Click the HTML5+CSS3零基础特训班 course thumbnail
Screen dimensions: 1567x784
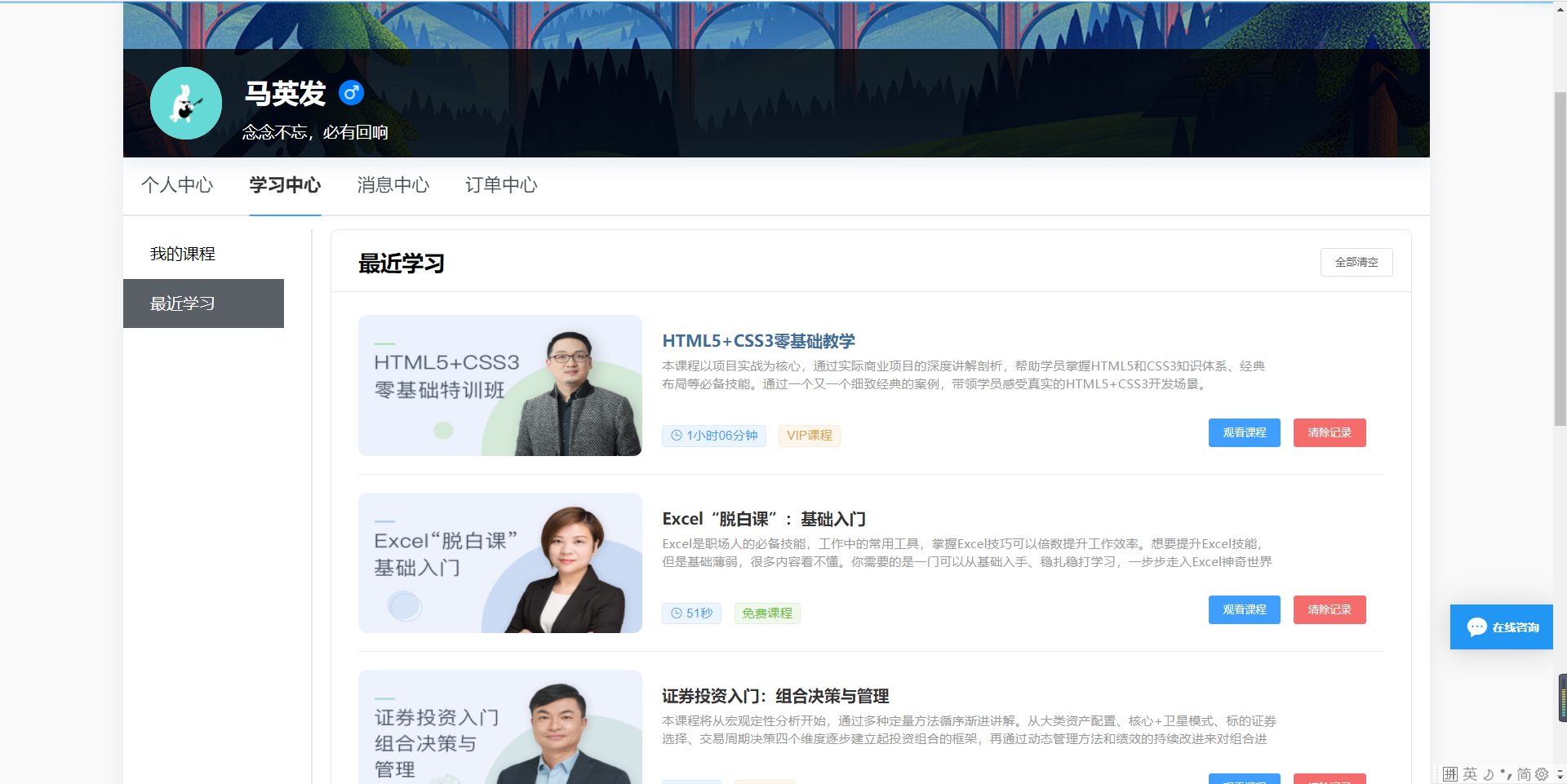click(500, 385)
